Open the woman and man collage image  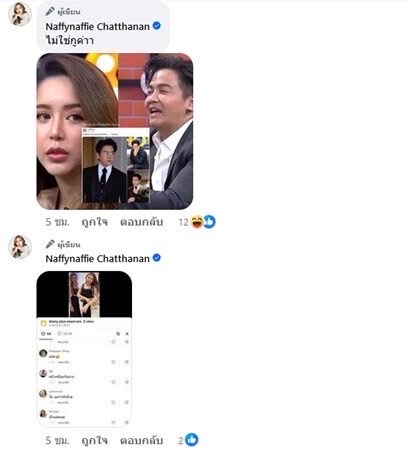tap(115, 131)
